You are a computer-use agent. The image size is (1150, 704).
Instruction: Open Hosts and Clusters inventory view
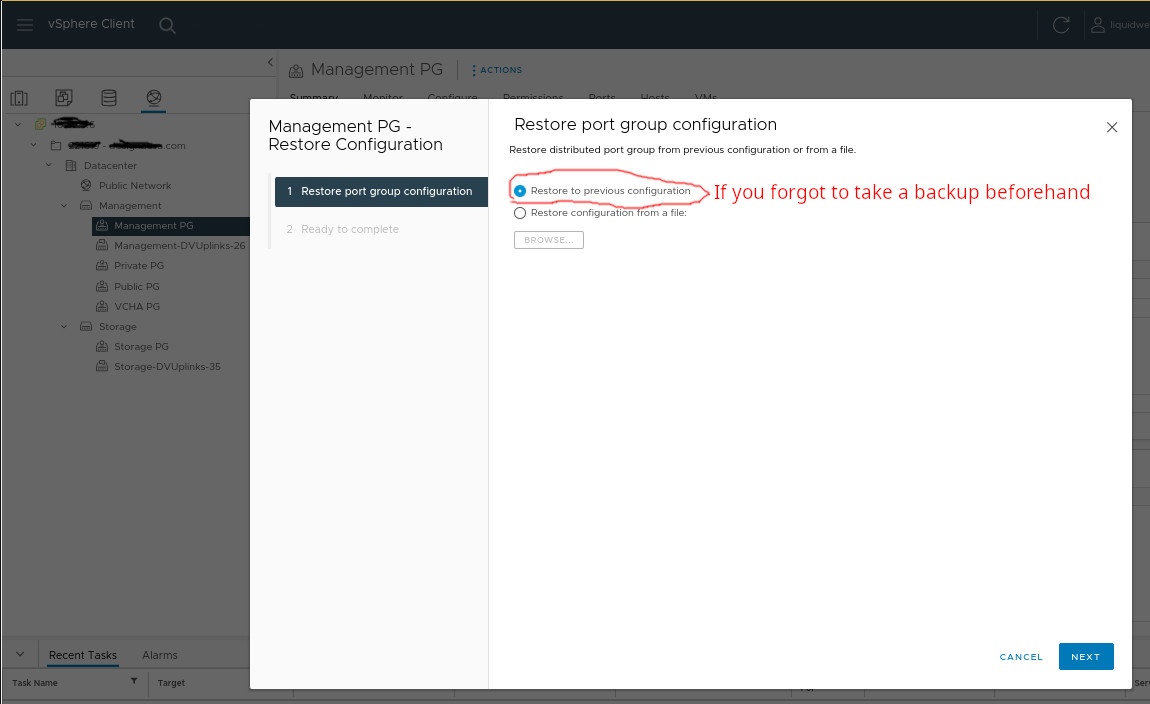(x=19, y=98)
